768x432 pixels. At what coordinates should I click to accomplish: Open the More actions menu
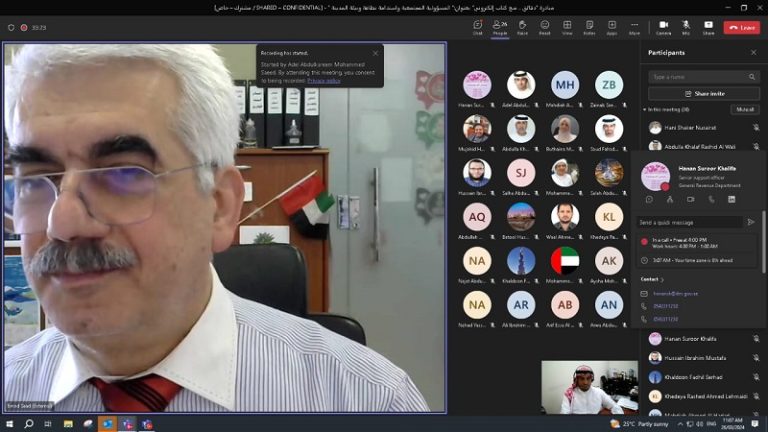tap(634, 27)
